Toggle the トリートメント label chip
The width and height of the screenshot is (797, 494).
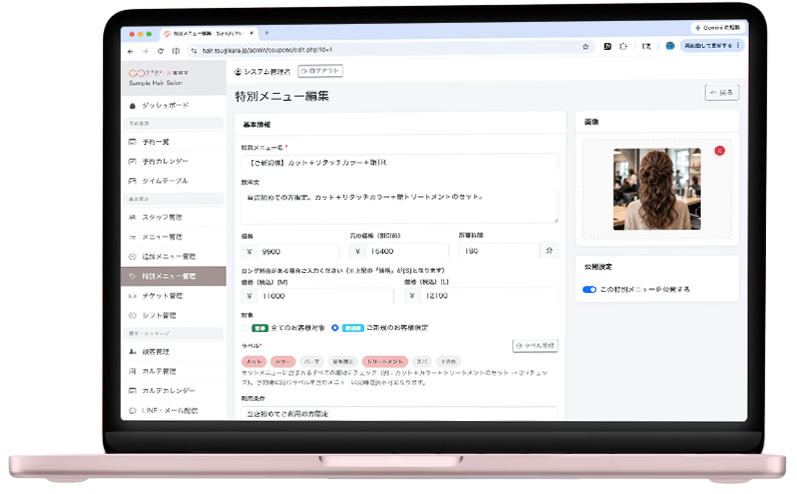pyautogui.click(x=385, y=361)
